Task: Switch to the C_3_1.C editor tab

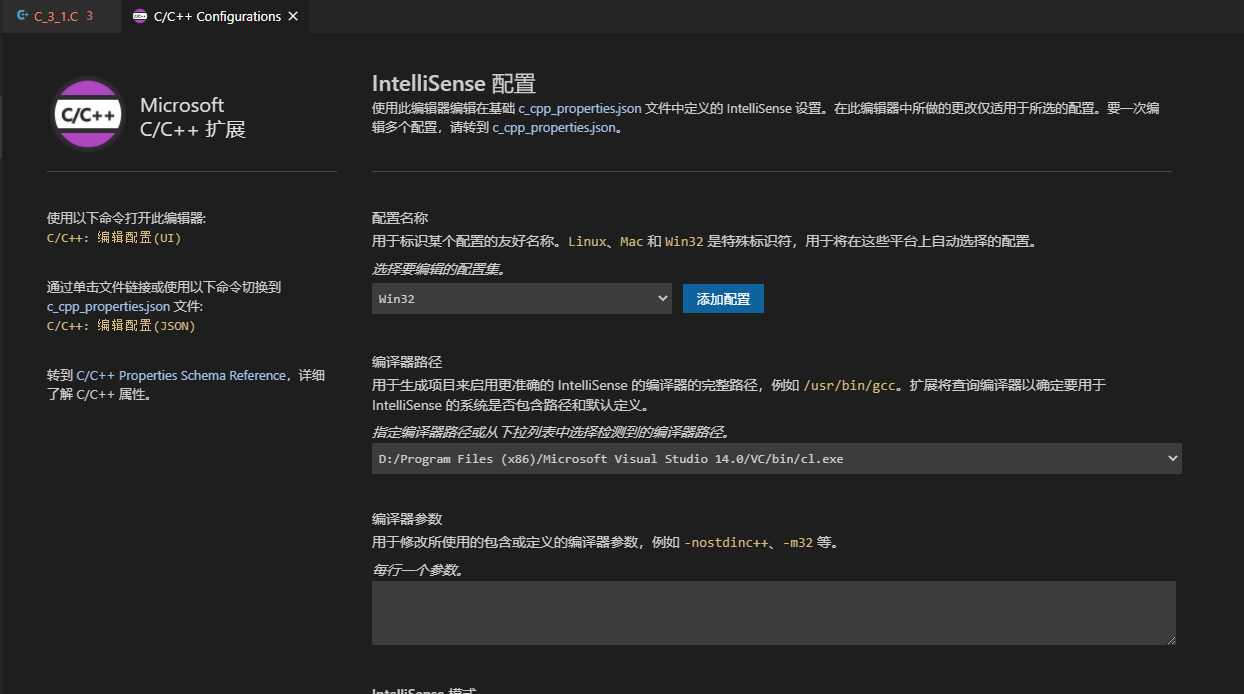Action: pos(60,16)
